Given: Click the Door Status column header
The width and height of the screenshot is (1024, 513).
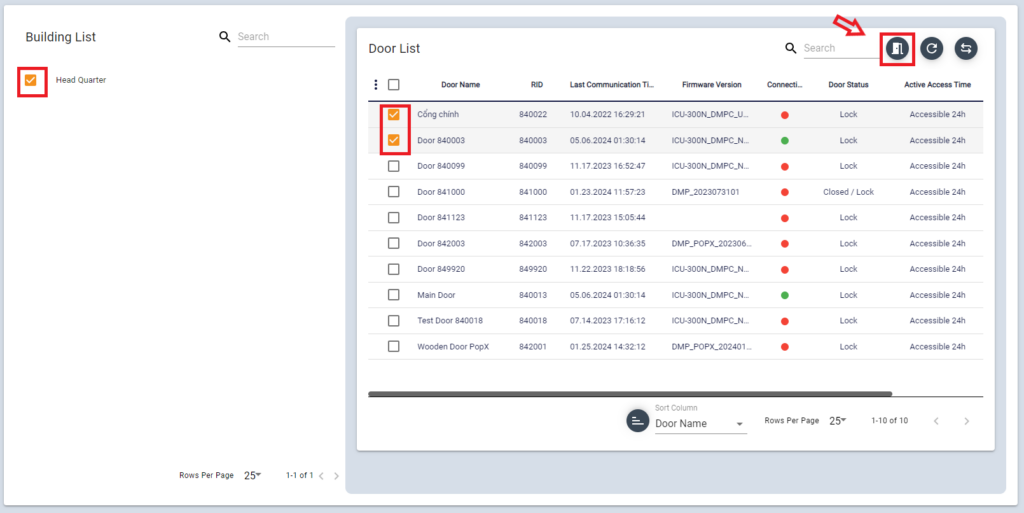Looking at the screenshot, I should pyautogui.click(x=848, y=85).
